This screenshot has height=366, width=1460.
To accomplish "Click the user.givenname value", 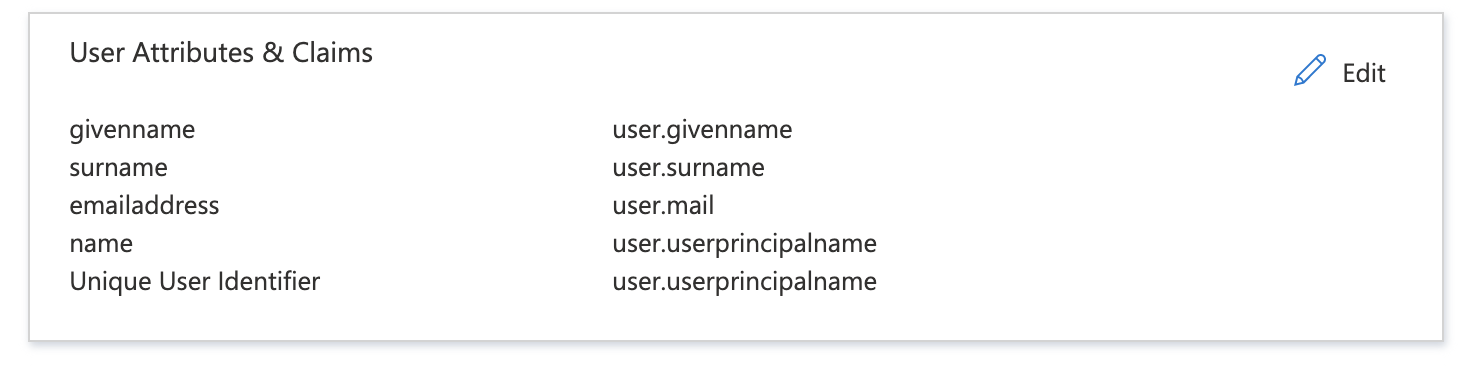I will tap(702, 130).
